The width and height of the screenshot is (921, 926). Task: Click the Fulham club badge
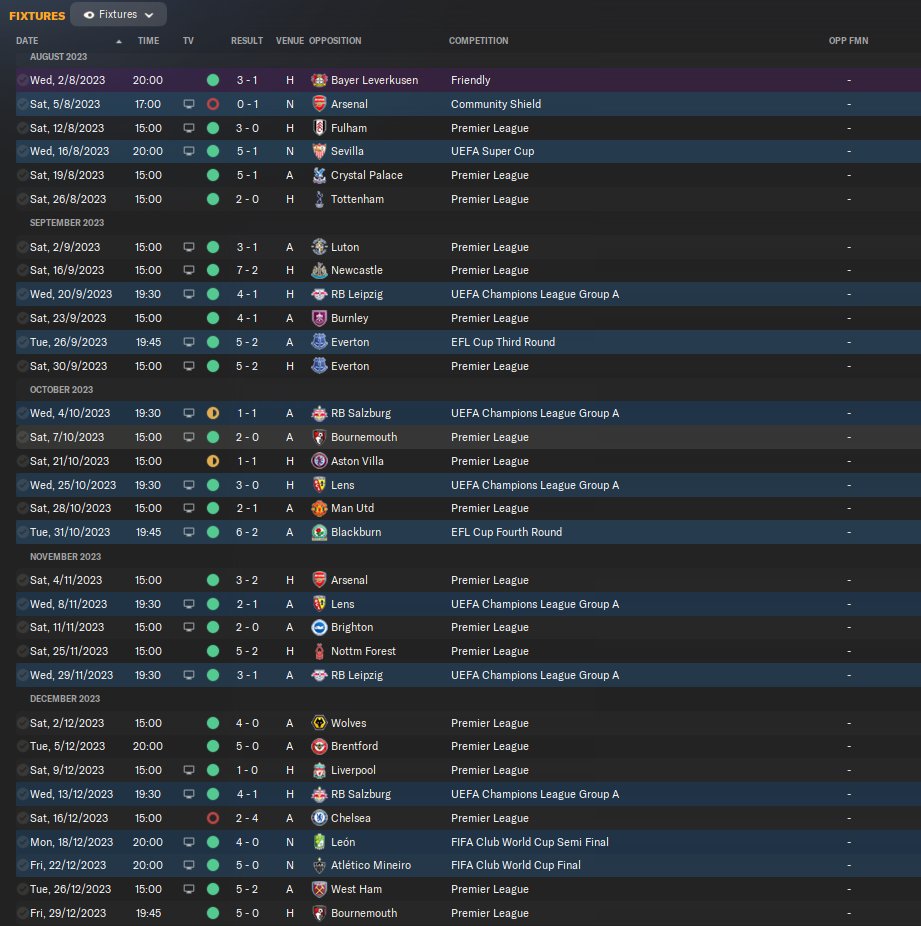(319, 128)
